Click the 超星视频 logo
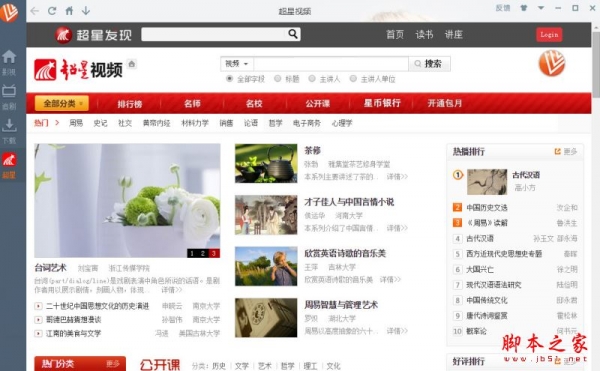 (x=78, y=70)
